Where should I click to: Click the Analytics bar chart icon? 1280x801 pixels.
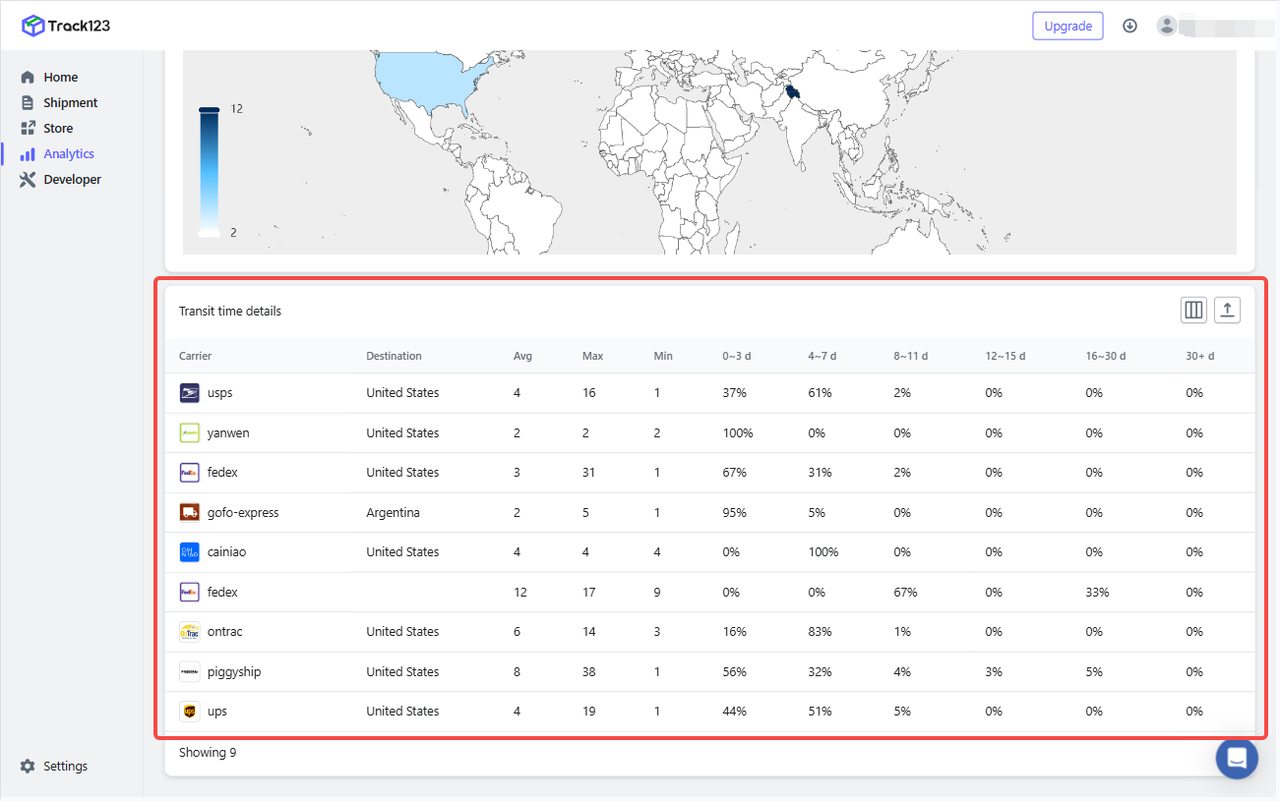[x=28, y=154]
